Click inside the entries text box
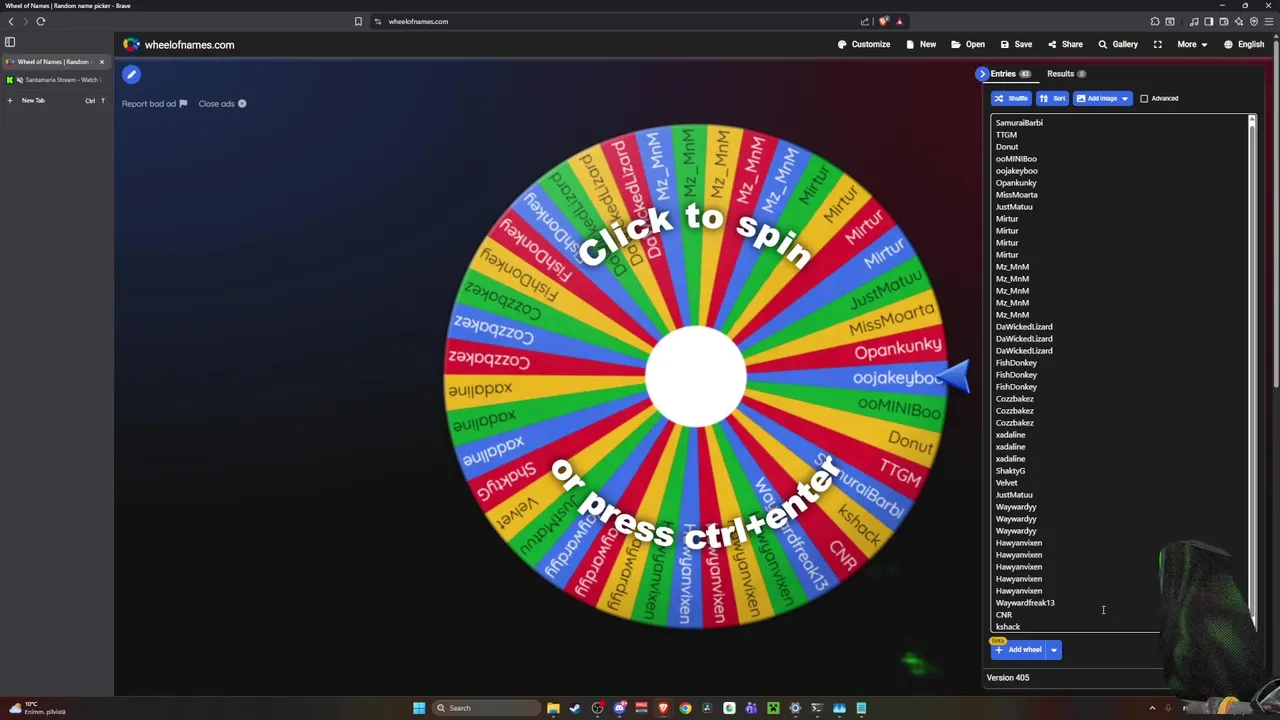Screen dimensions: 1280x720 click(x=1118, y=374)
